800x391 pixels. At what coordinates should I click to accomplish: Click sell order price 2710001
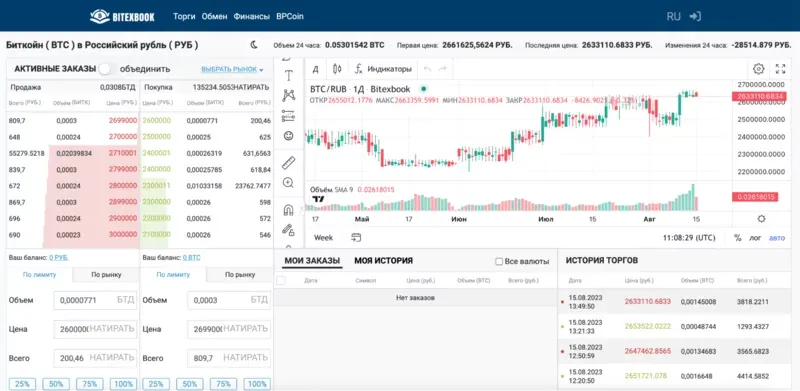click(122, 153)
